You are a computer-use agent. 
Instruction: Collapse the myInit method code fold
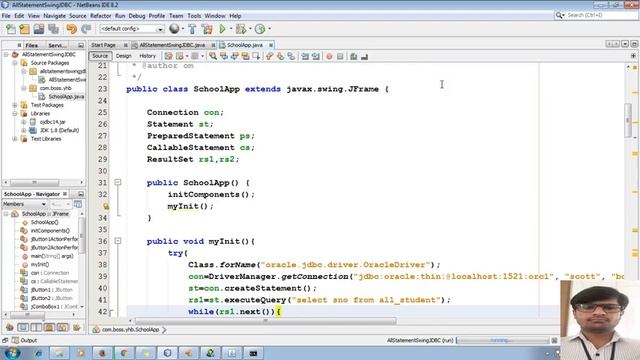[118, 241]
